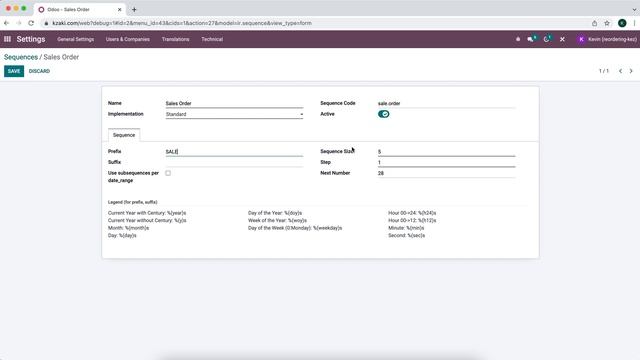Click the Suffix input field

tap(234, 162)
